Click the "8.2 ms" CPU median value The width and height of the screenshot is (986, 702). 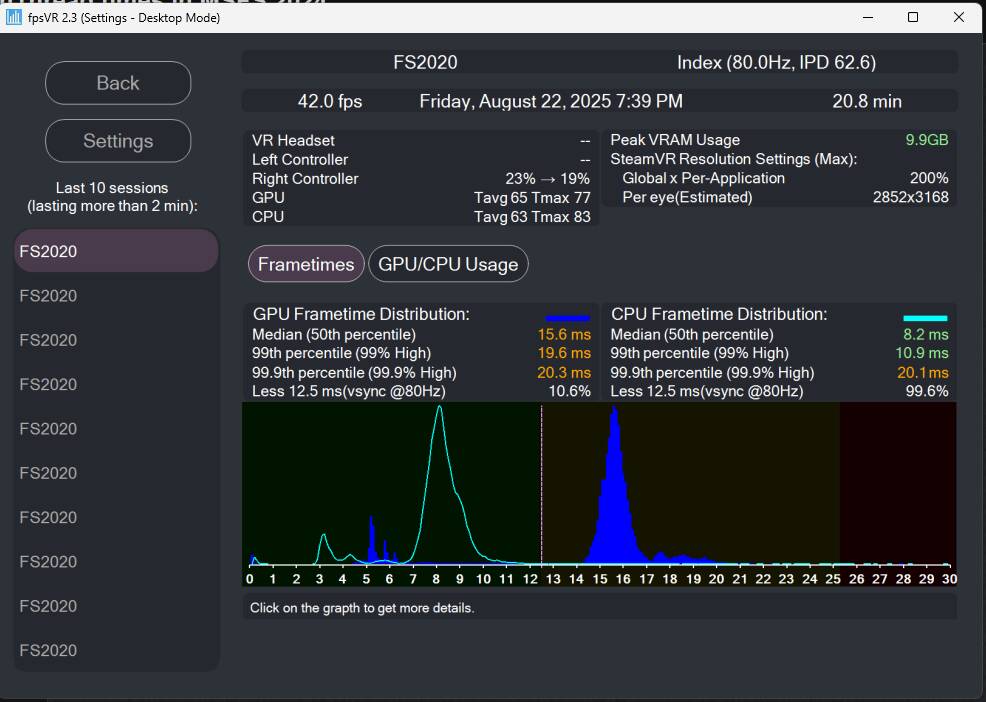coord(926,335)
